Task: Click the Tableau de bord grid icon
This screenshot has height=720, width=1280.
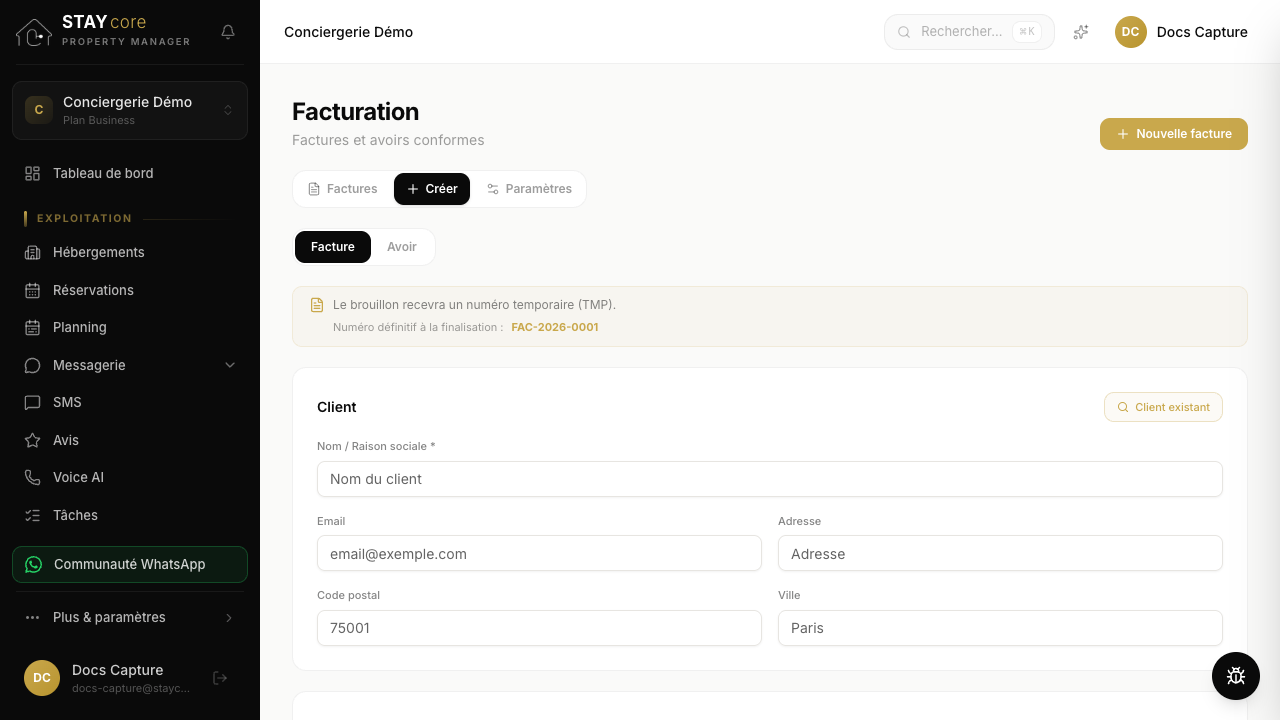Action: click(32, 173)
